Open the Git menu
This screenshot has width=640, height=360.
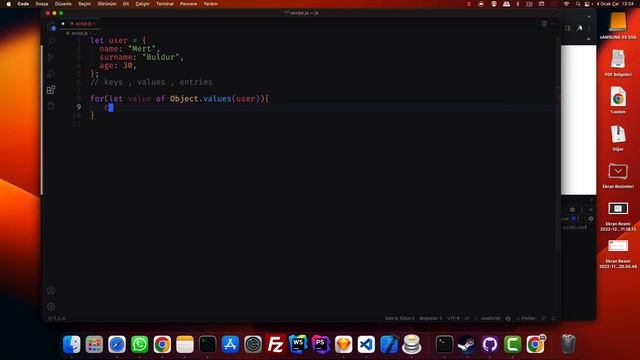pos(126,4)
